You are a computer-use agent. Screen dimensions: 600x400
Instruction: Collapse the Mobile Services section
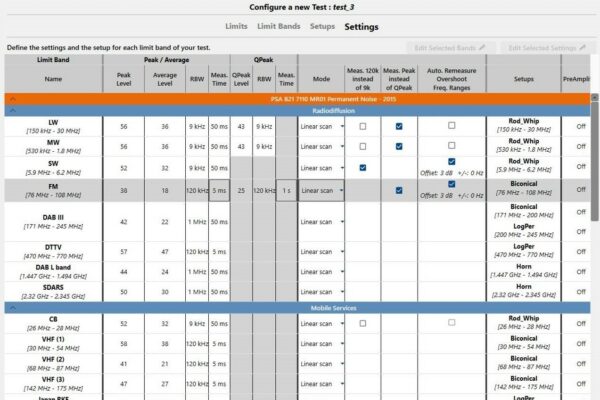click(x=10, y=307)
